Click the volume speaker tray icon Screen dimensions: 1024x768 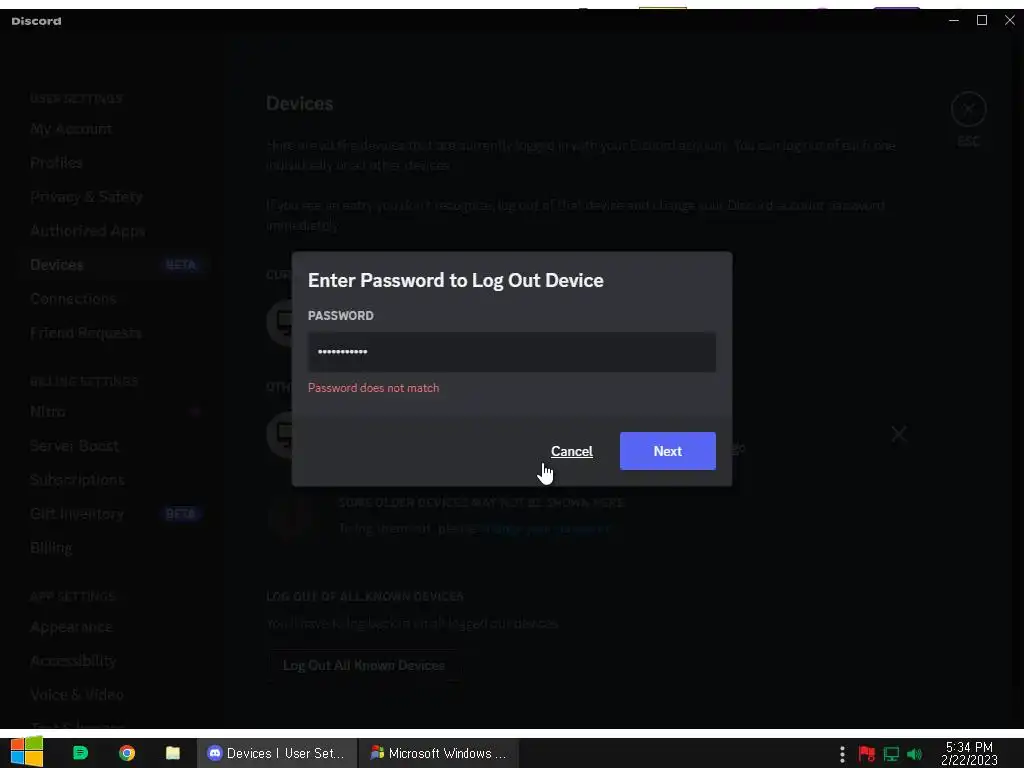pyautogui.click(x=914, y=754)
